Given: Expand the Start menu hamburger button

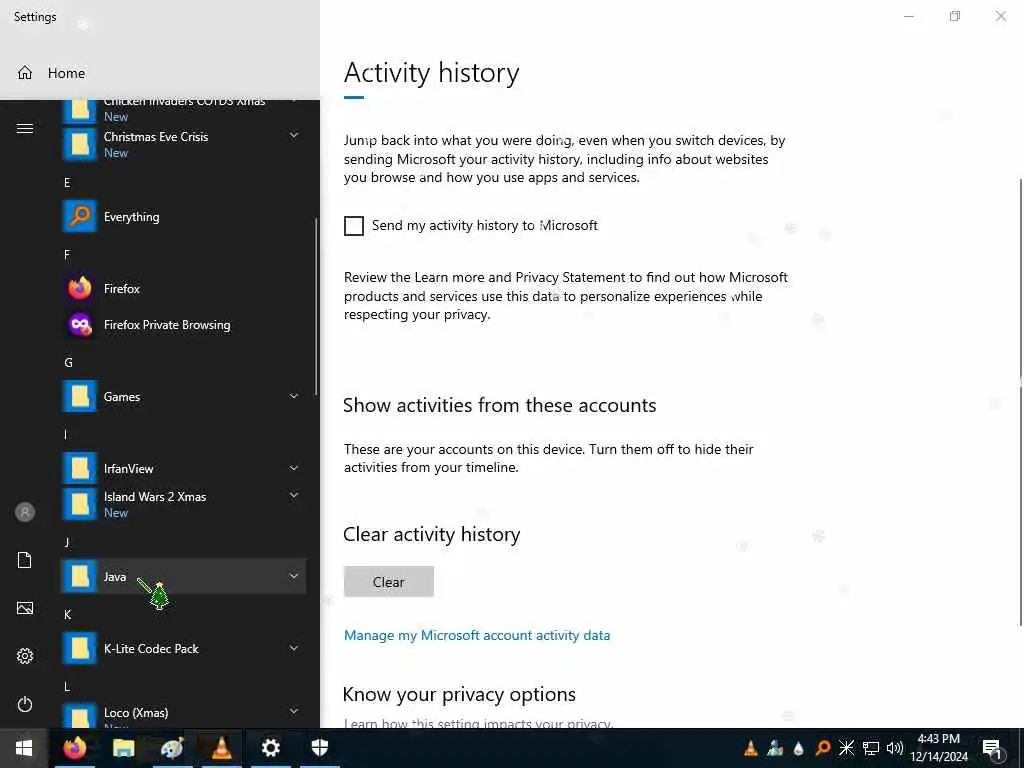Looking at the screenshot, I should (x=25, y=129).
